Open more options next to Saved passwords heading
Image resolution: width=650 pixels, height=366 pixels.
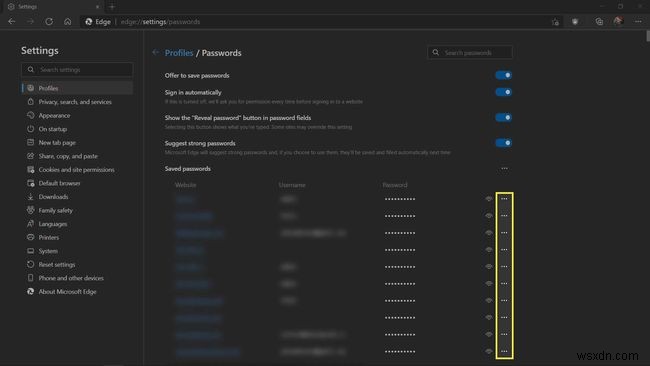coord(504,168)
